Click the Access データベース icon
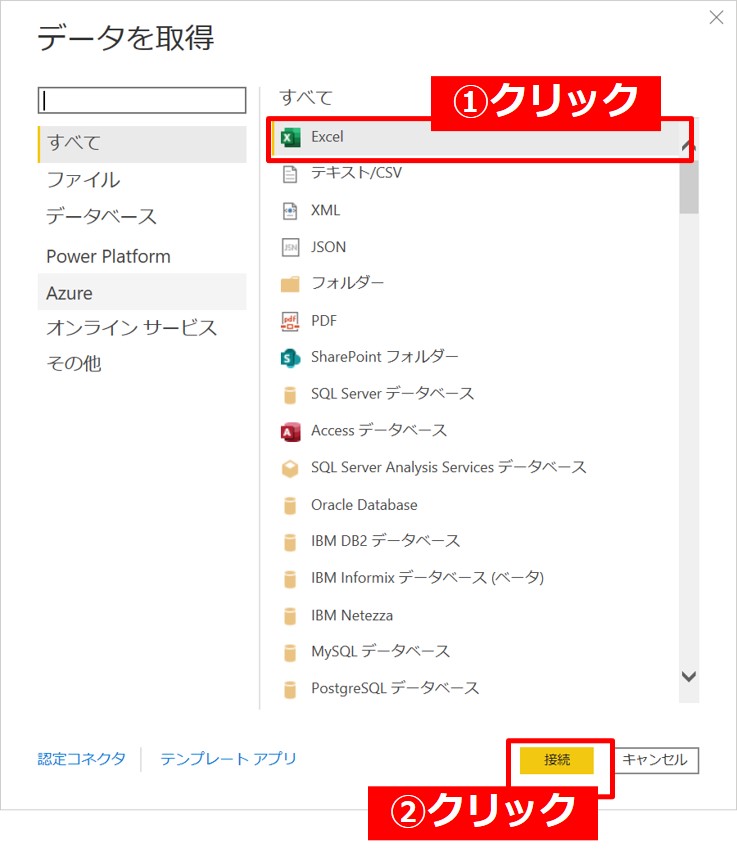The width and height of the screenshot is (737, 861). (290, 431)
